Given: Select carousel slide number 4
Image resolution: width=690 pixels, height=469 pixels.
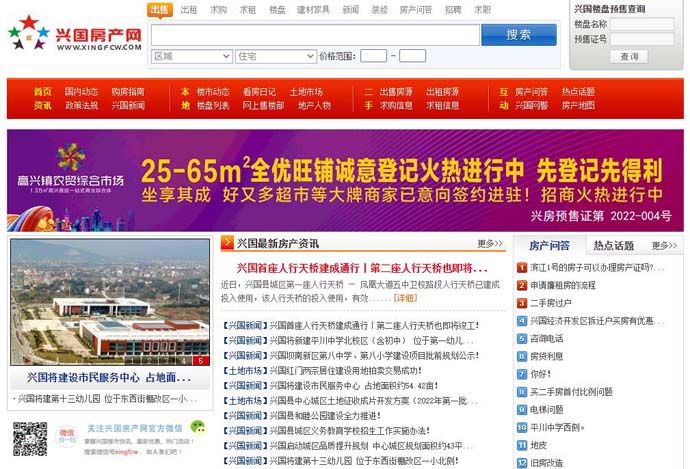Looking at the screenshot, I should [184, 360].
